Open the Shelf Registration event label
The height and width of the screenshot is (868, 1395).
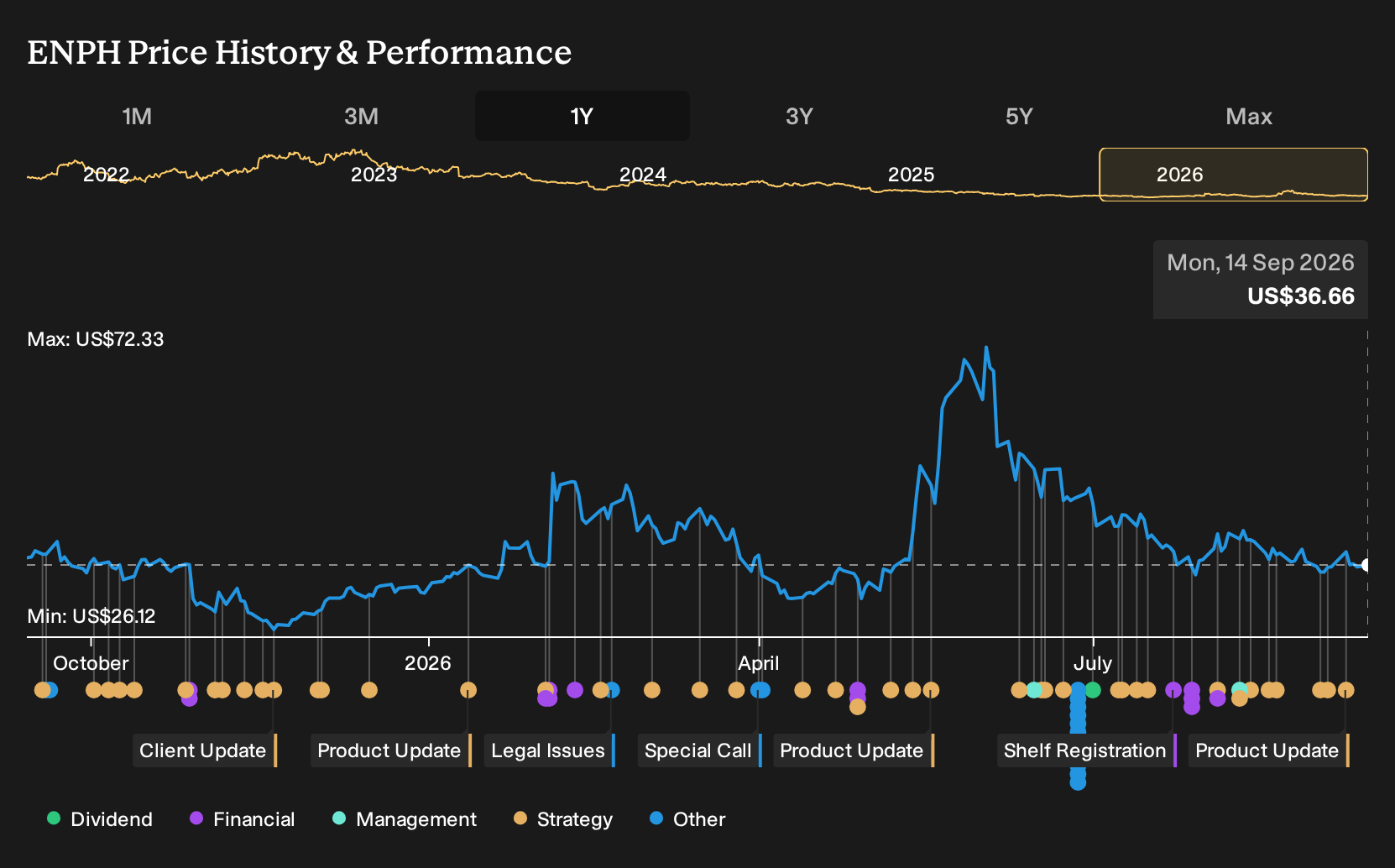(1087, 750)
